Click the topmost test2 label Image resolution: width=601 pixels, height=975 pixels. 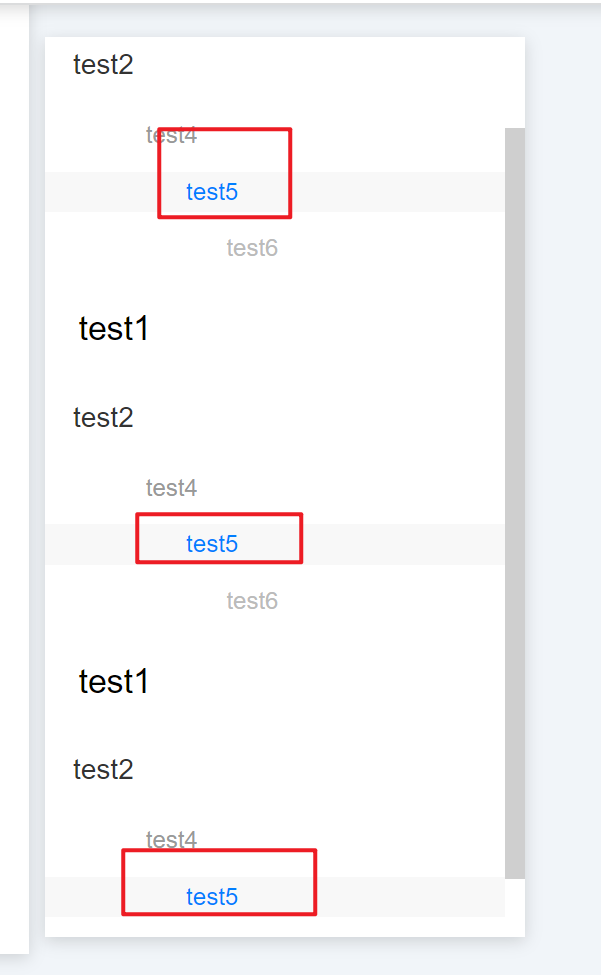(x=102, y=65)
